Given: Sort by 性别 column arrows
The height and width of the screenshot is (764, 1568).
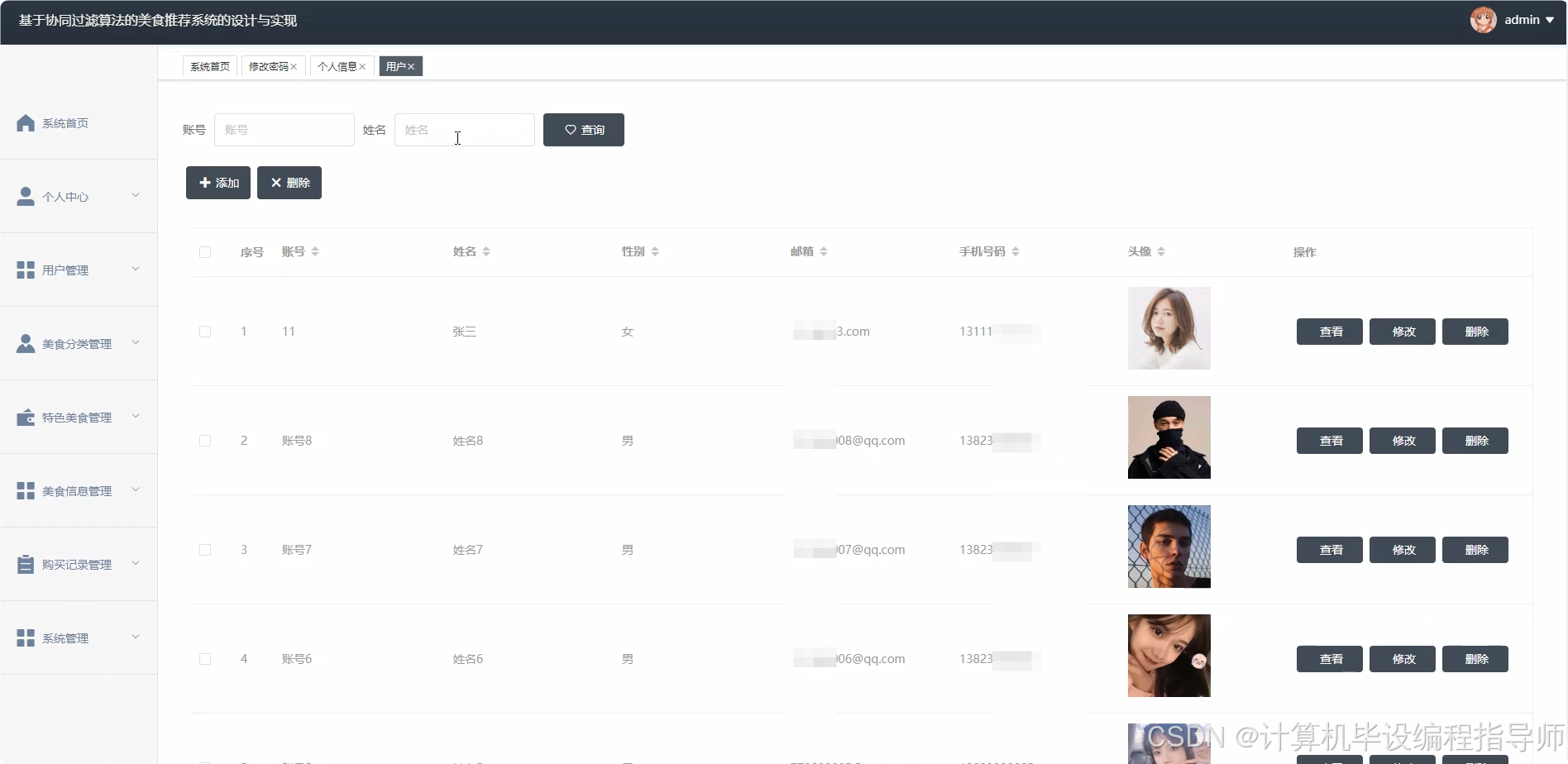Looking at the screenshot, I should click(x=655, y=251).
